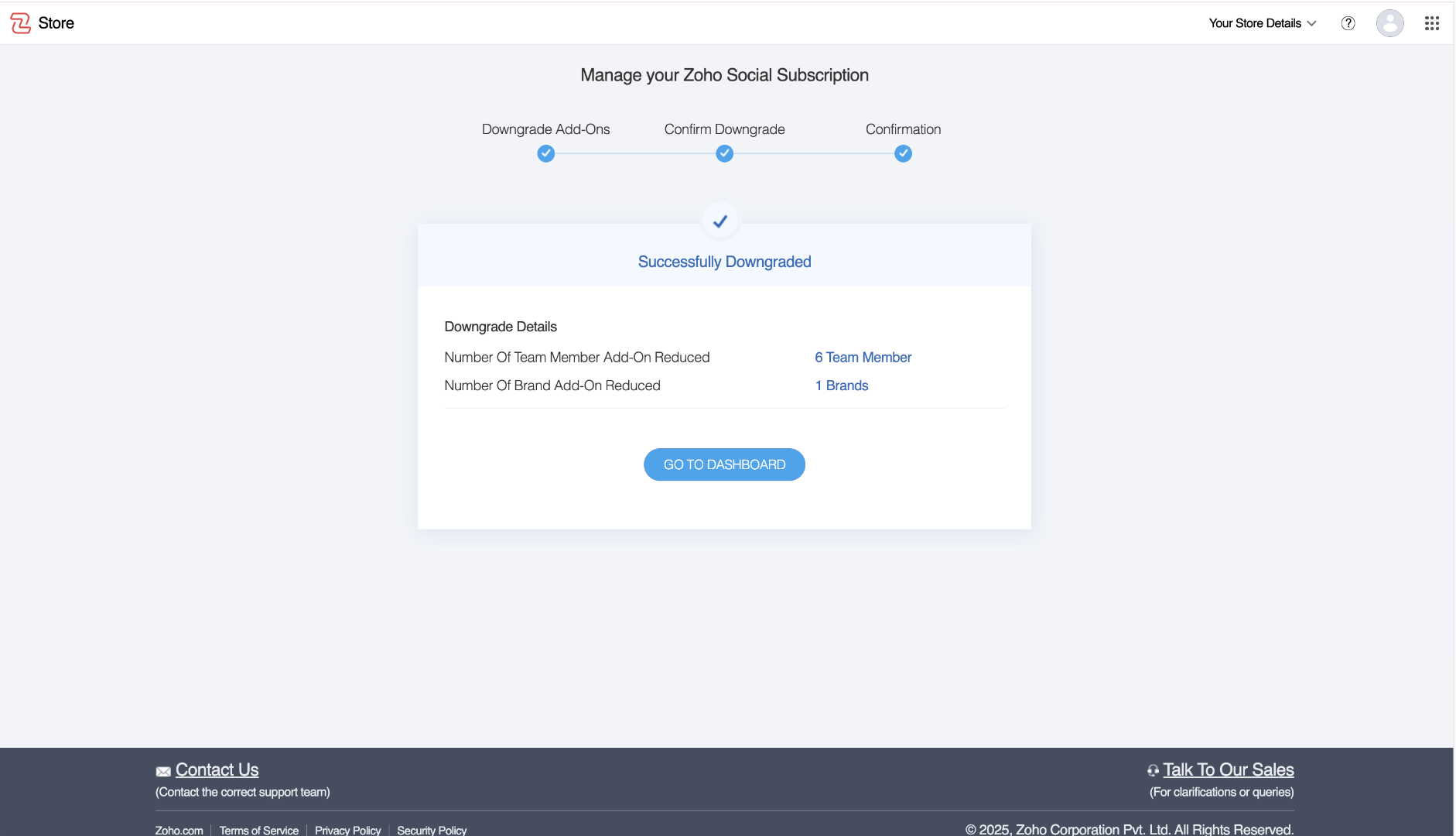Open the Security Policy footer link

(432, 830)
